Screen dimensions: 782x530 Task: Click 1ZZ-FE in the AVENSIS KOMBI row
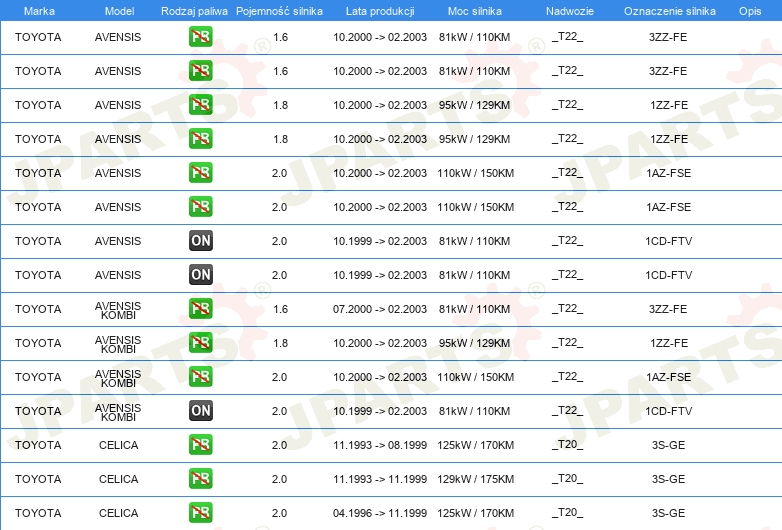click(669, 343)
